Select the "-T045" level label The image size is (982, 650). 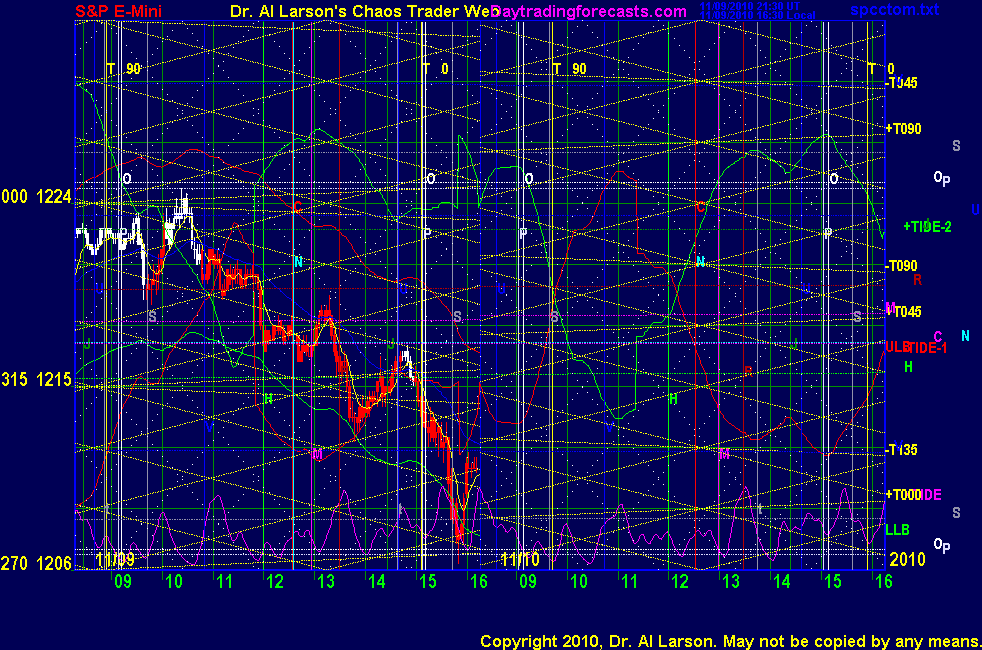click(902, 83)
